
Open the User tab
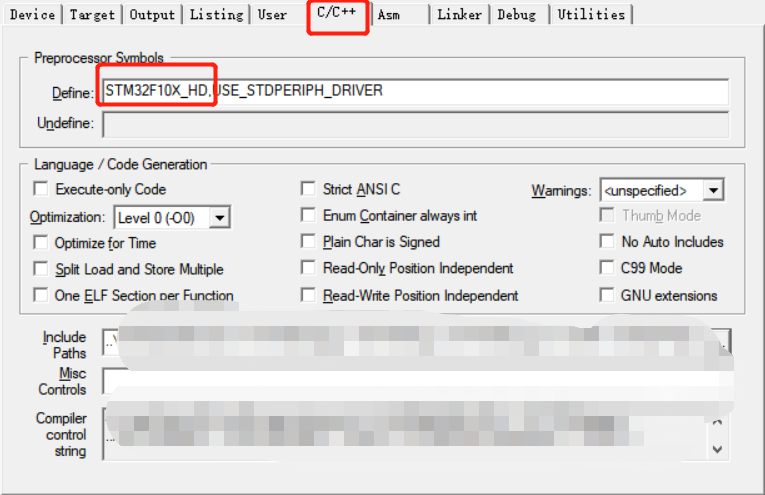272,15
